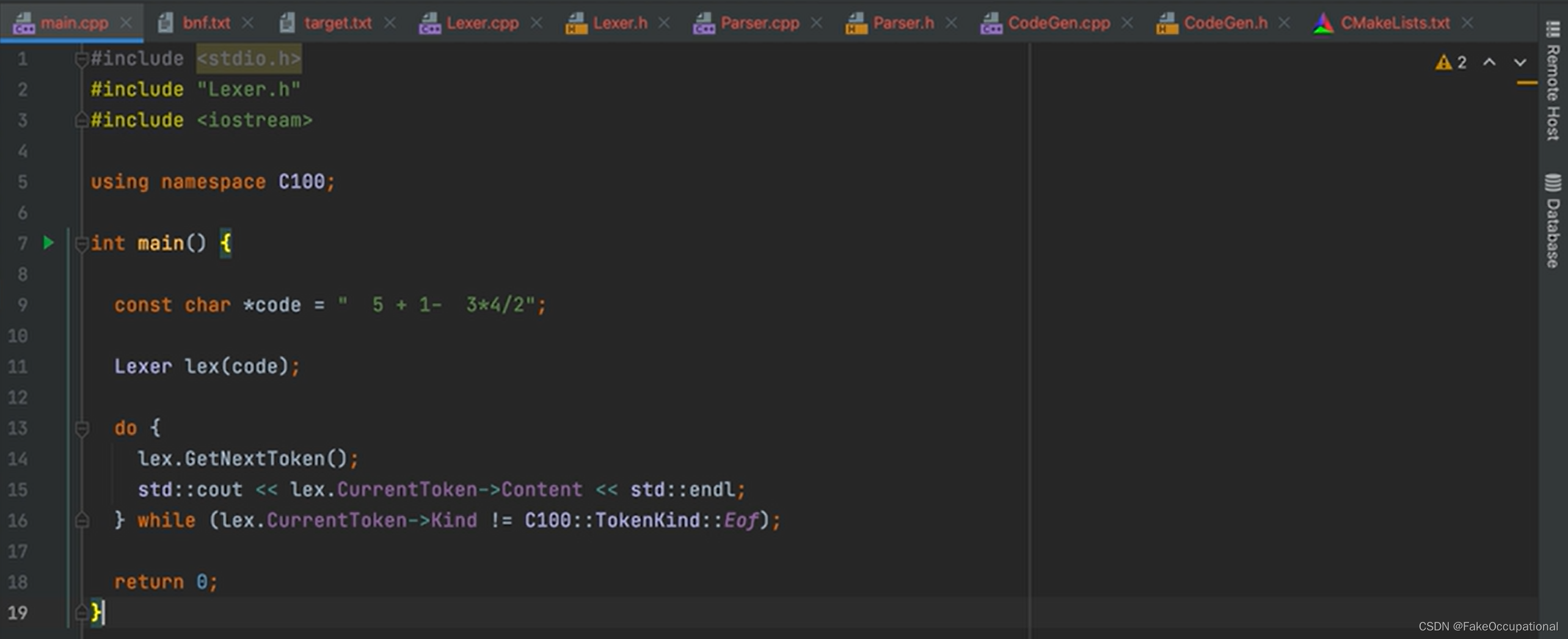Click fold end marker at line 3
This screenshot has width=1568, height=639.
pos(81,120)
